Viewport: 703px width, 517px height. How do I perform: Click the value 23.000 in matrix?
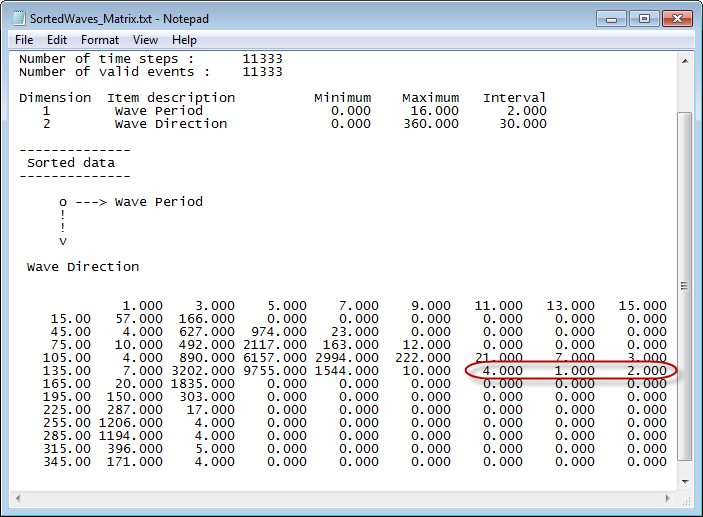[355, 332]
